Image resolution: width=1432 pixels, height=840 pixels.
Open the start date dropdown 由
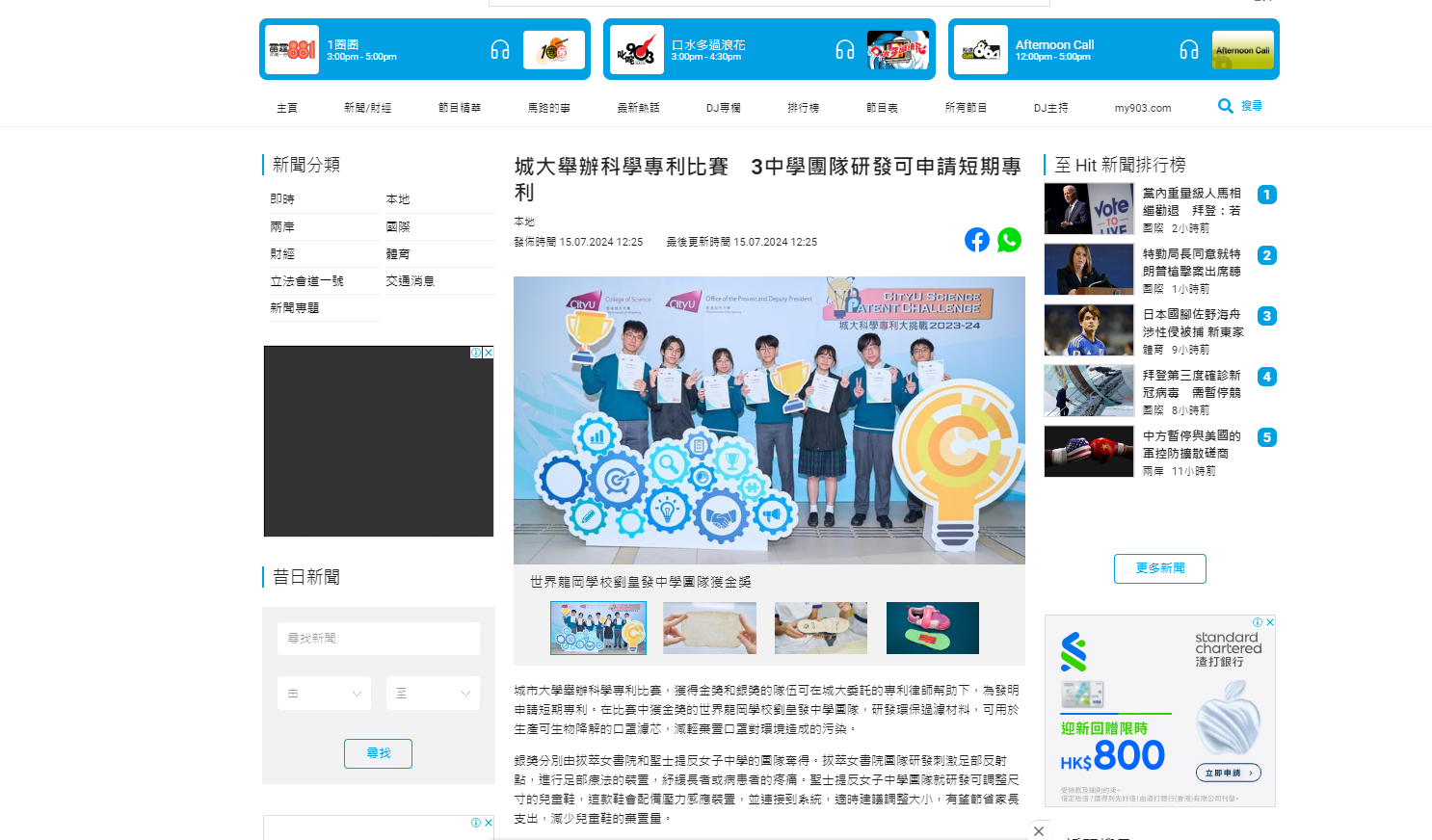tap(324, 694)
